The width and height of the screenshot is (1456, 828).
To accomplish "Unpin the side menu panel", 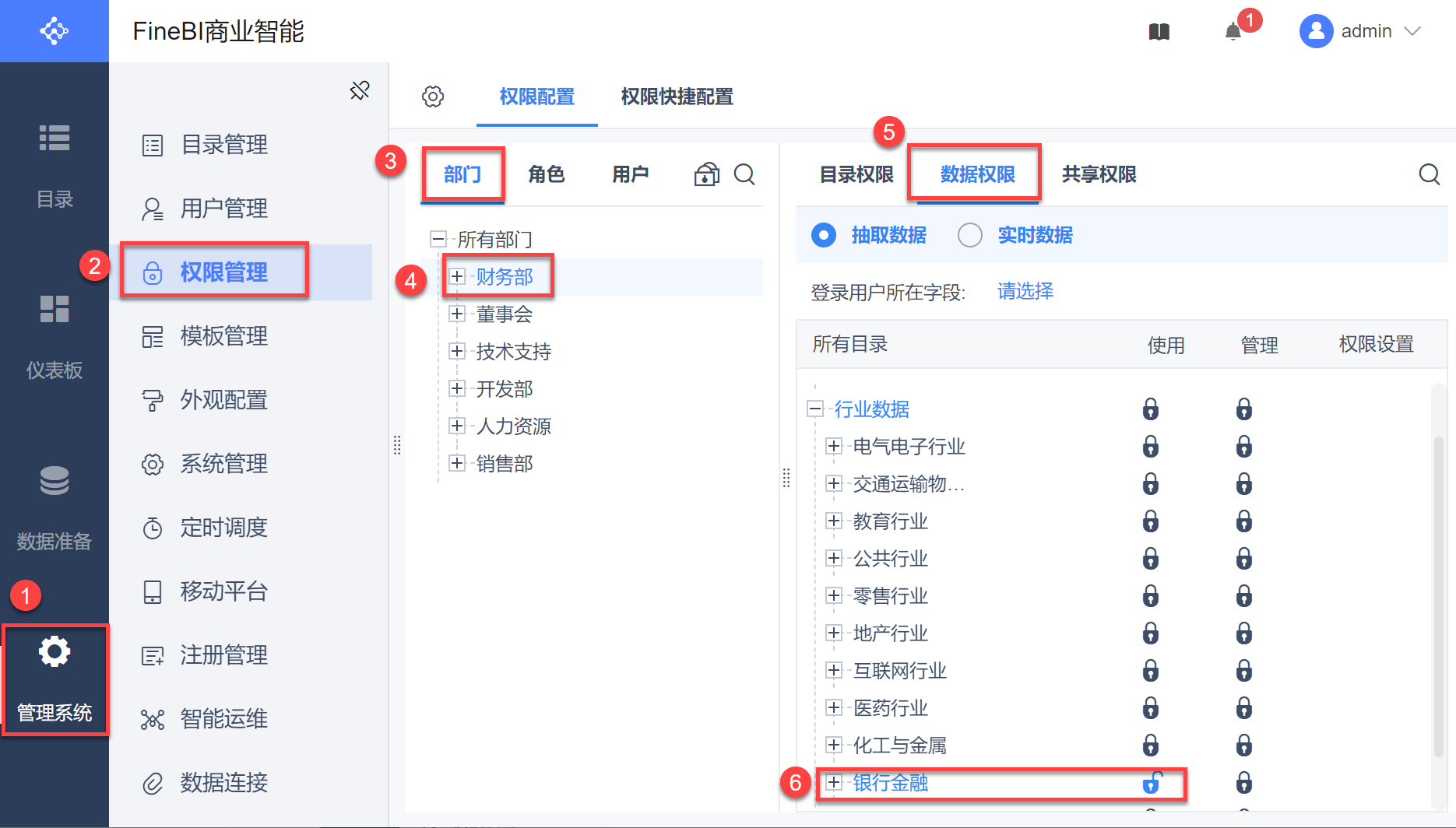I will point(360,90).
